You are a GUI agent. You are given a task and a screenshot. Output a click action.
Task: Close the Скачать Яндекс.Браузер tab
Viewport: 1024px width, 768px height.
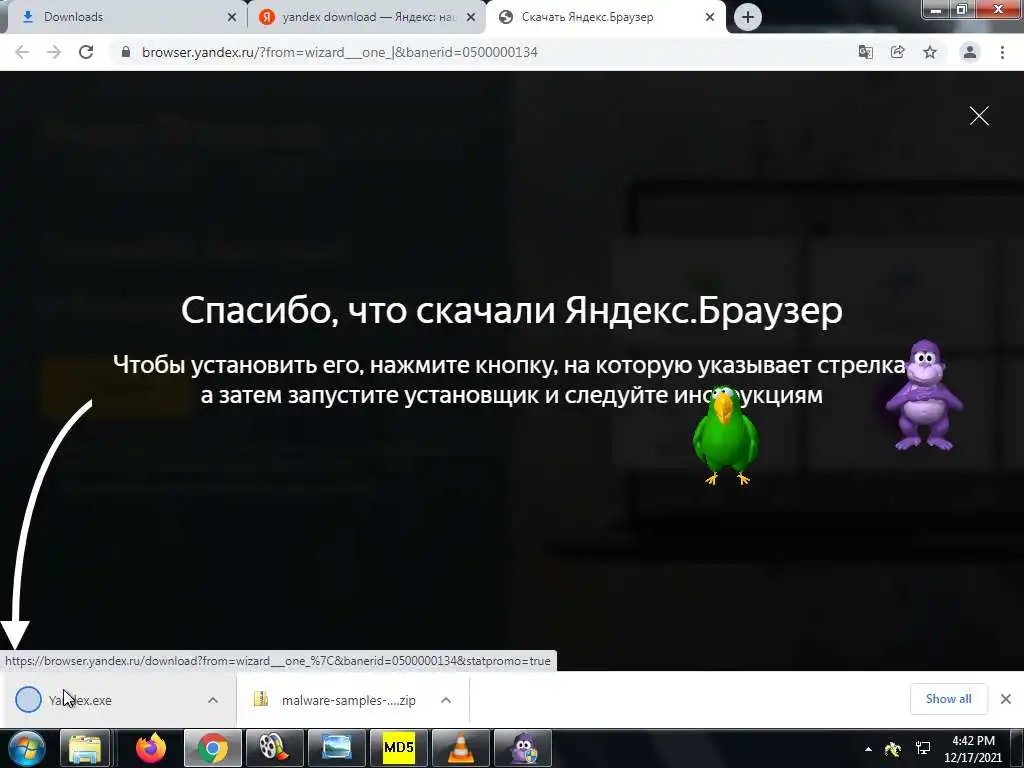710,18
